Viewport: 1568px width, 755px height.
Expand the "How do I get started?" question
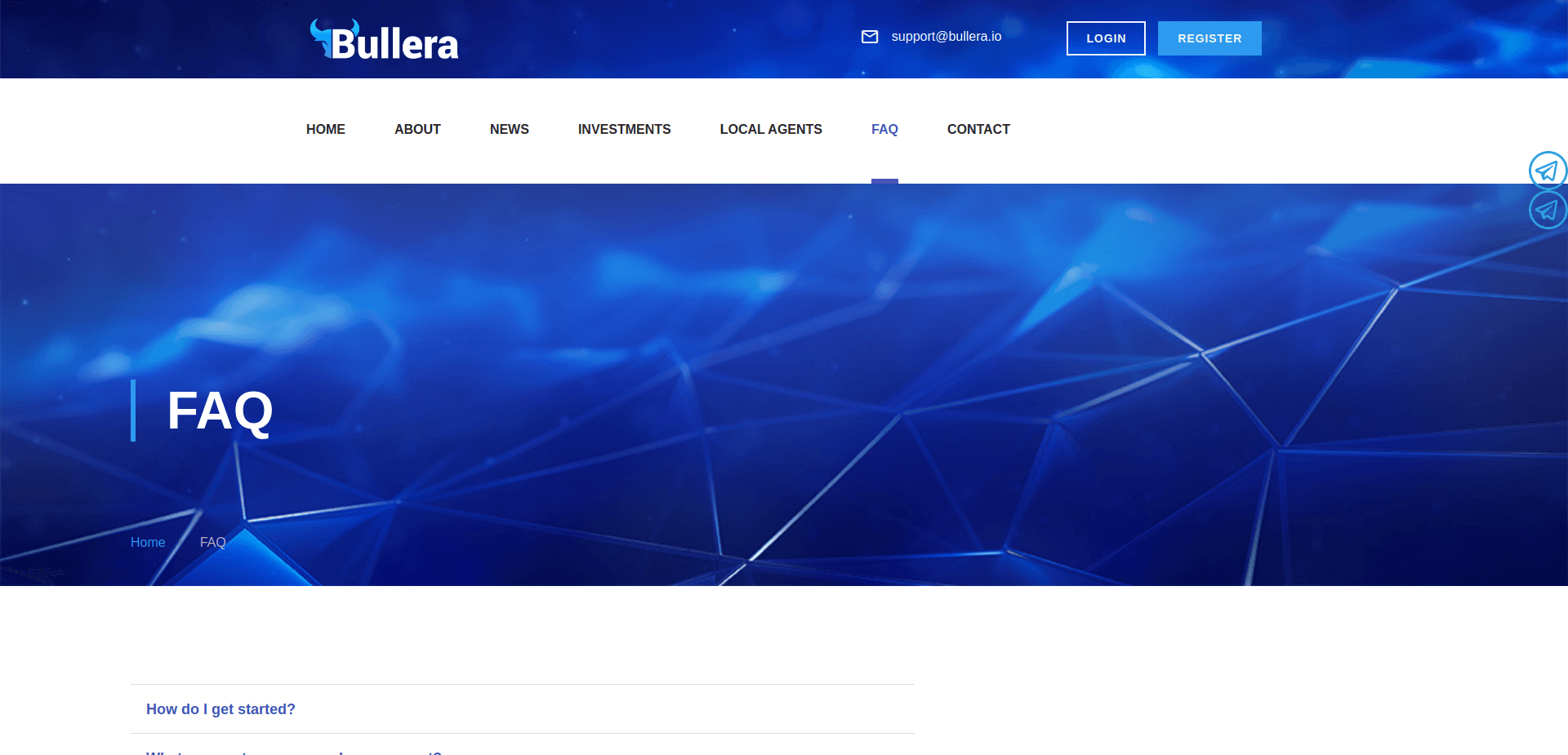coord(220,708)
